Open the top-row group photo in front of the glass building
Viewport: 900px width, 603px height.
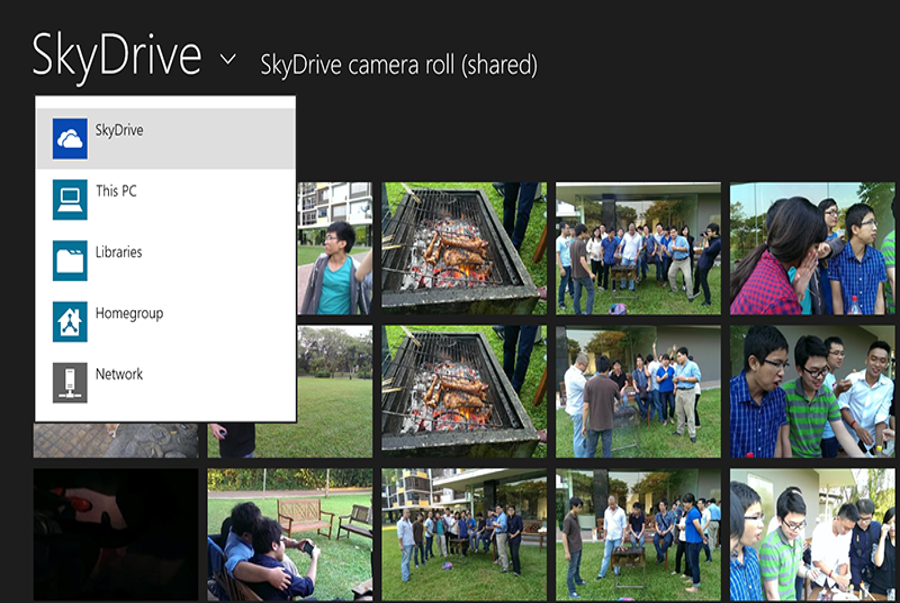638,248
